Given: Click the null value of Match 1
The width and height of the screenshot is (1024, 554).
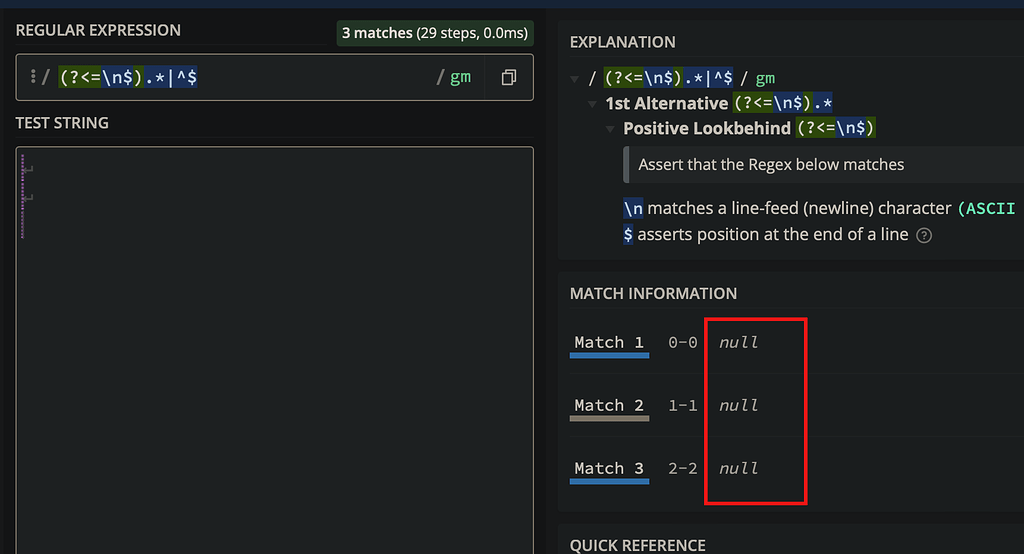Looking at the screenshot, I should (x=739, y=342).
